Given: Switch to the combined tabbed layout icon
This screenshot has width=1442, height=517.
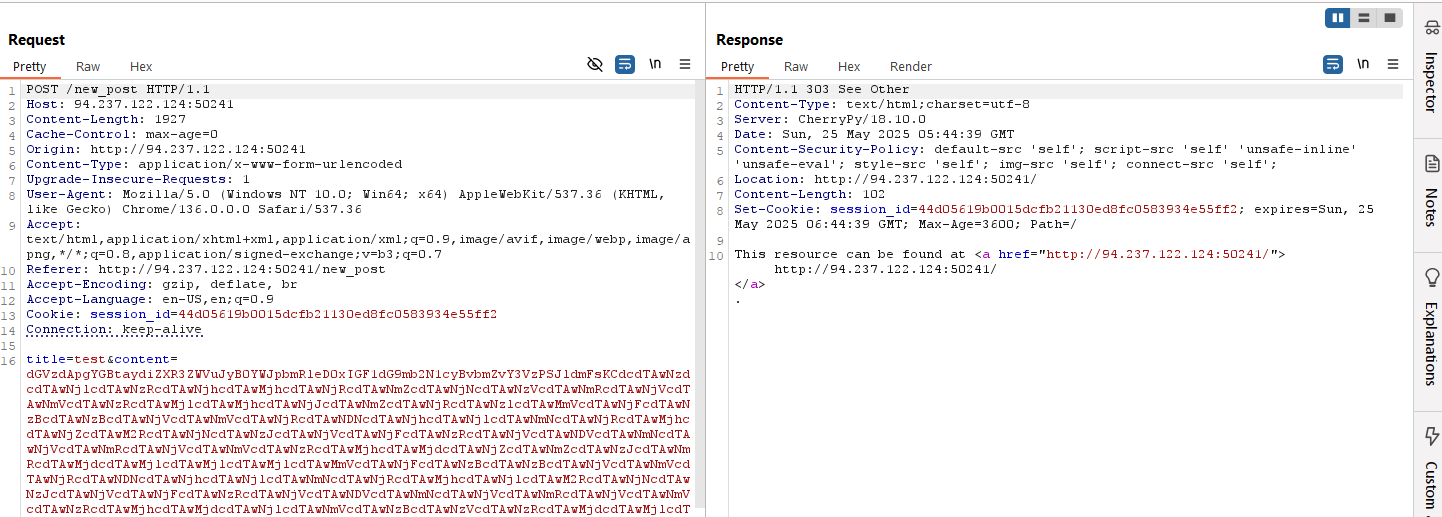Looking at the screenshot, I should click(x=1389, y=18).
